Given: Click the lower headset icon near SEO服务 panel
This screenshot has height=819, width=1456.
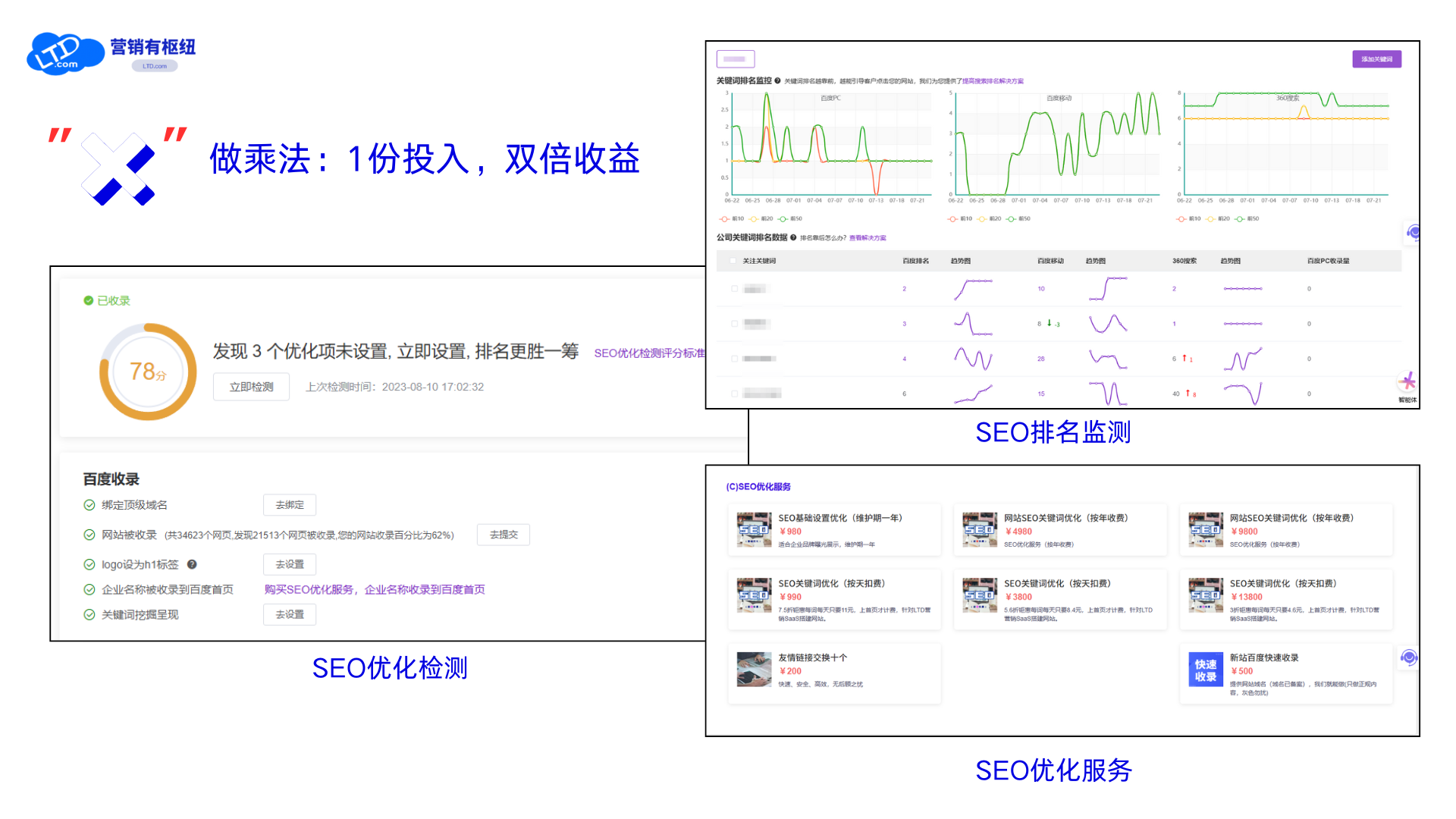Looking at the screenshot, I should click(1408, 658).
